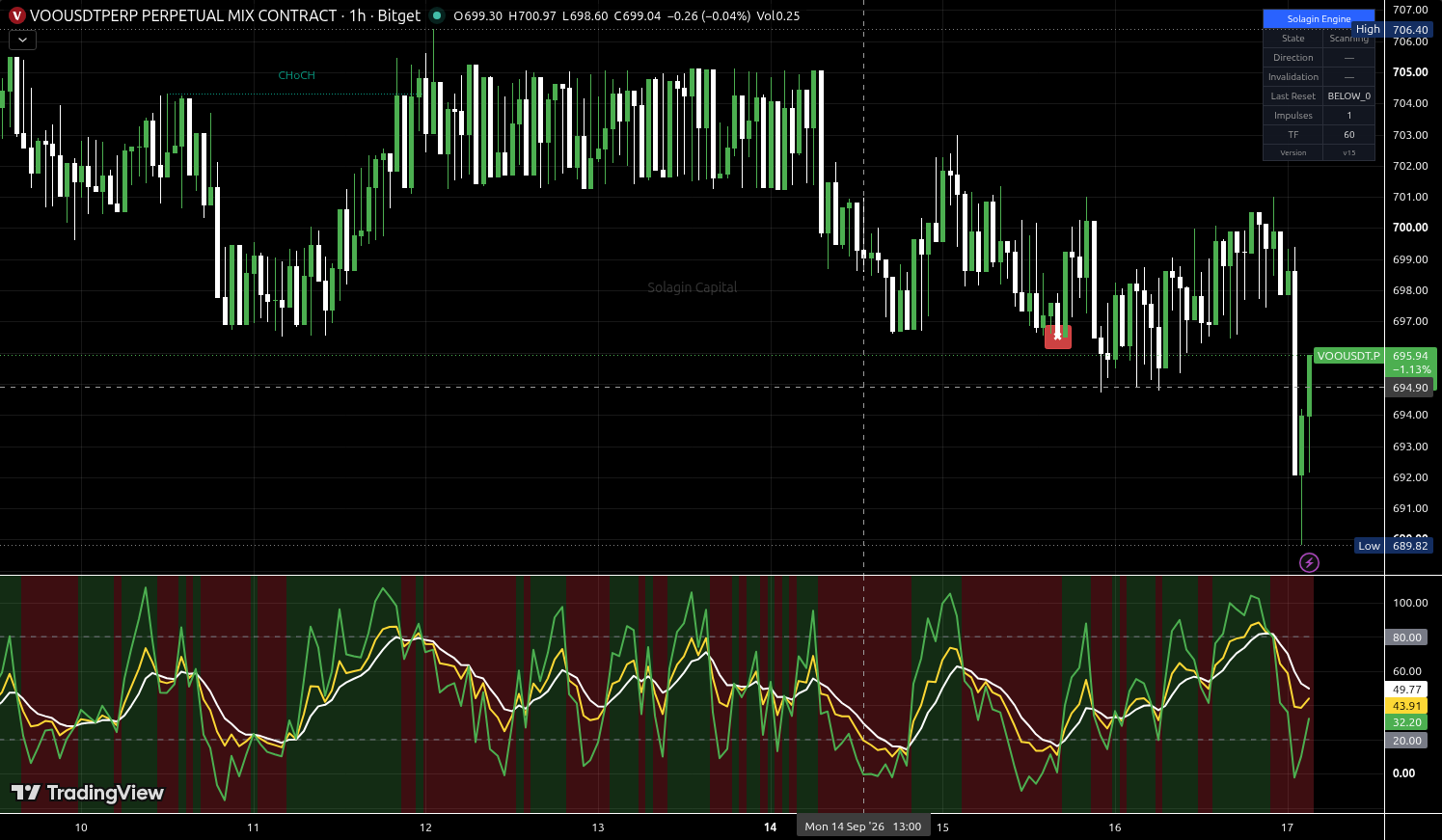Click the VOOUSDTPERP PERPETUAL MIX CONTRACT title
This screenshot has width=1442, height=840.
click(x=183, y=15)
